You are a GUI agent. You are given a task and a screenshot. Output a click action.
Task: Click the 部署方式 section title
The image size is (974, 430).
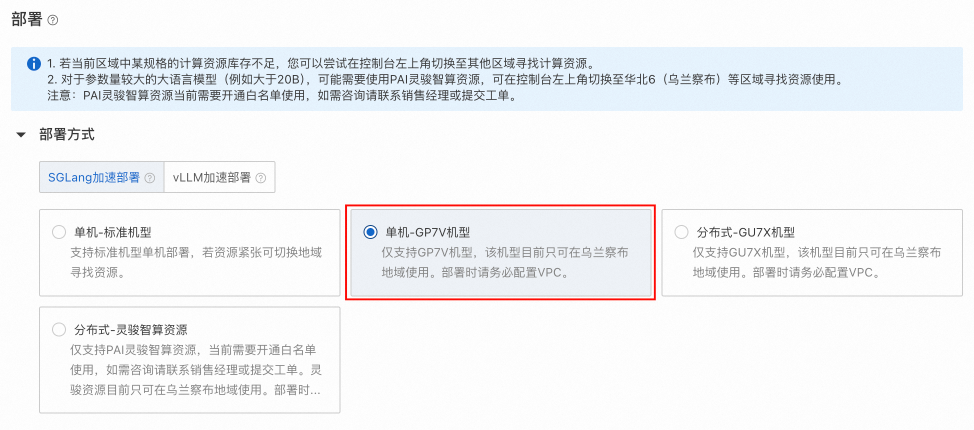coord(66,135)
